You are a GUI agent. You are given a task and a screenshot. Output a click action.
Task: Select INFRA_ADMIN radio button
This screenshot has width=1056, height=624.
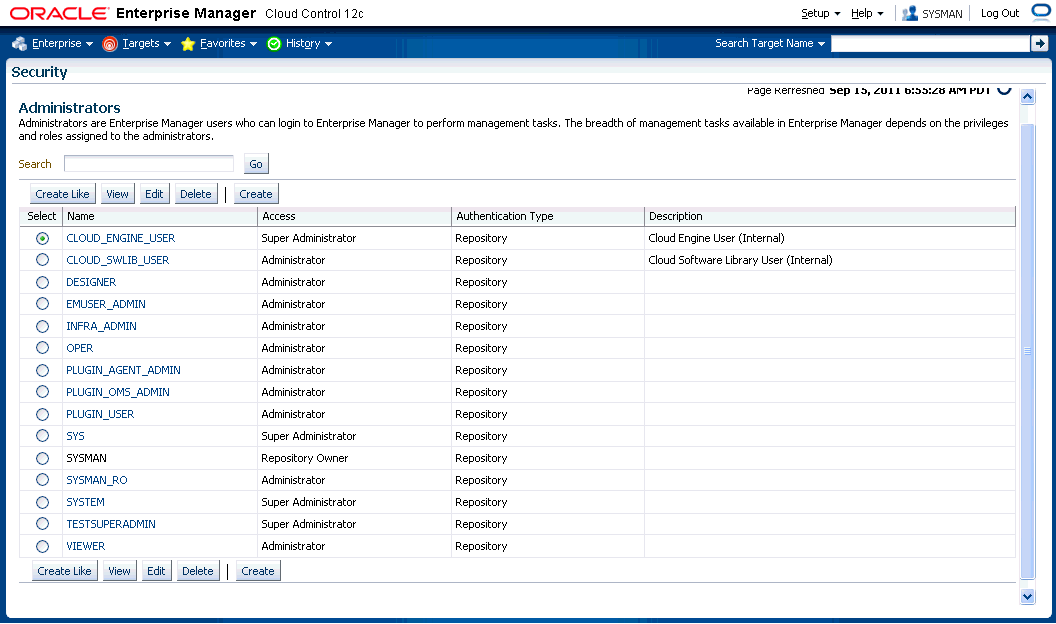click(42, 326)
